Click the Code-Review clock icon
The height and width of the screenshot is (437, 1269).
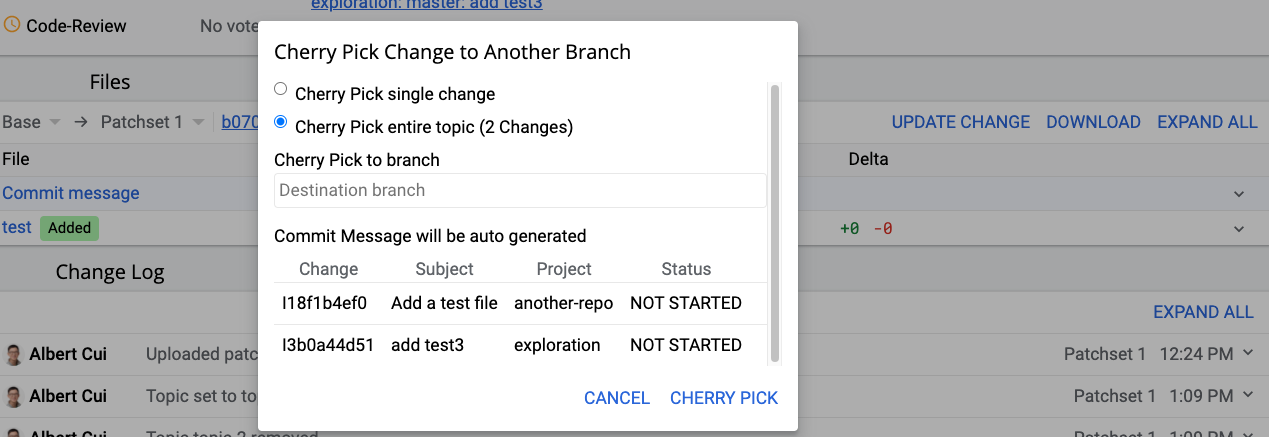click(12, 25)
